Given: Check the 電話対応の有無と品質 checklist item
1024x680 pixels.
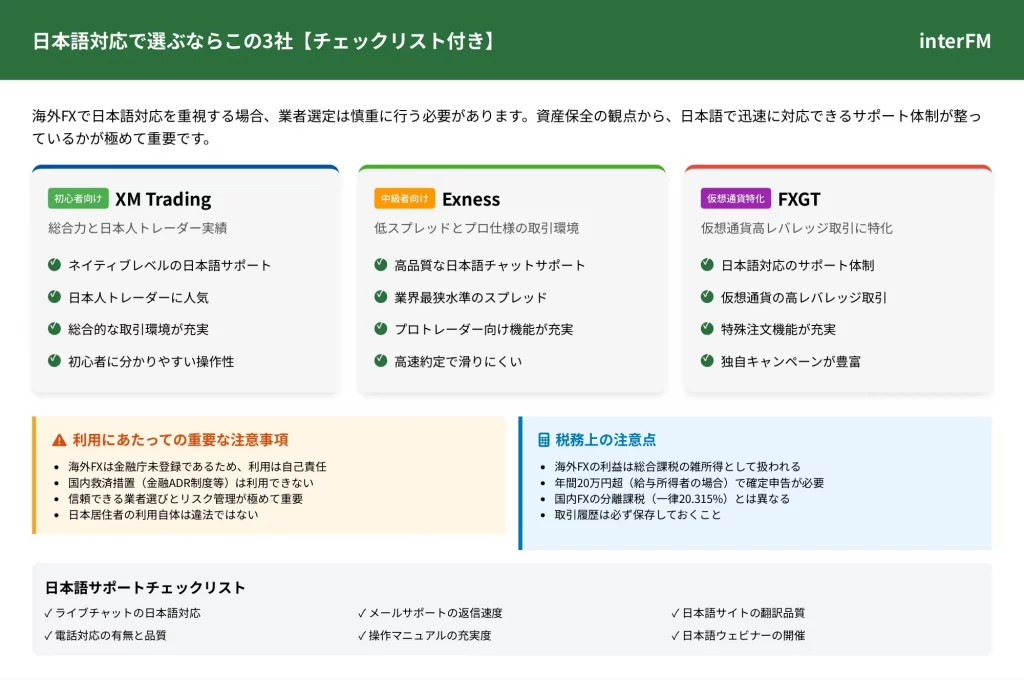Looking at the screenshot, I should coord(105,635).
